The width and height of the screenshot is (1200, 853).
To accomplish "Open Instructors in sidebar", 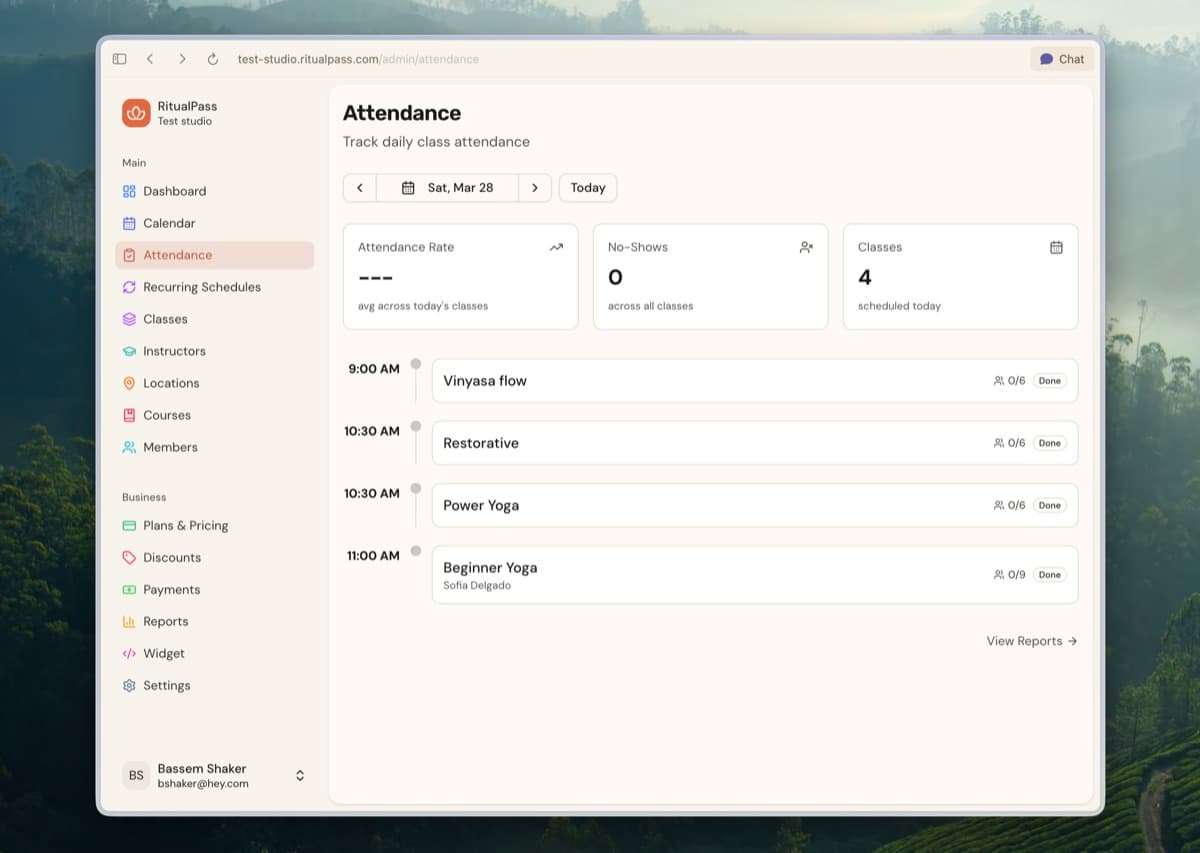I will pyautogui.click(x=215, y=351).
